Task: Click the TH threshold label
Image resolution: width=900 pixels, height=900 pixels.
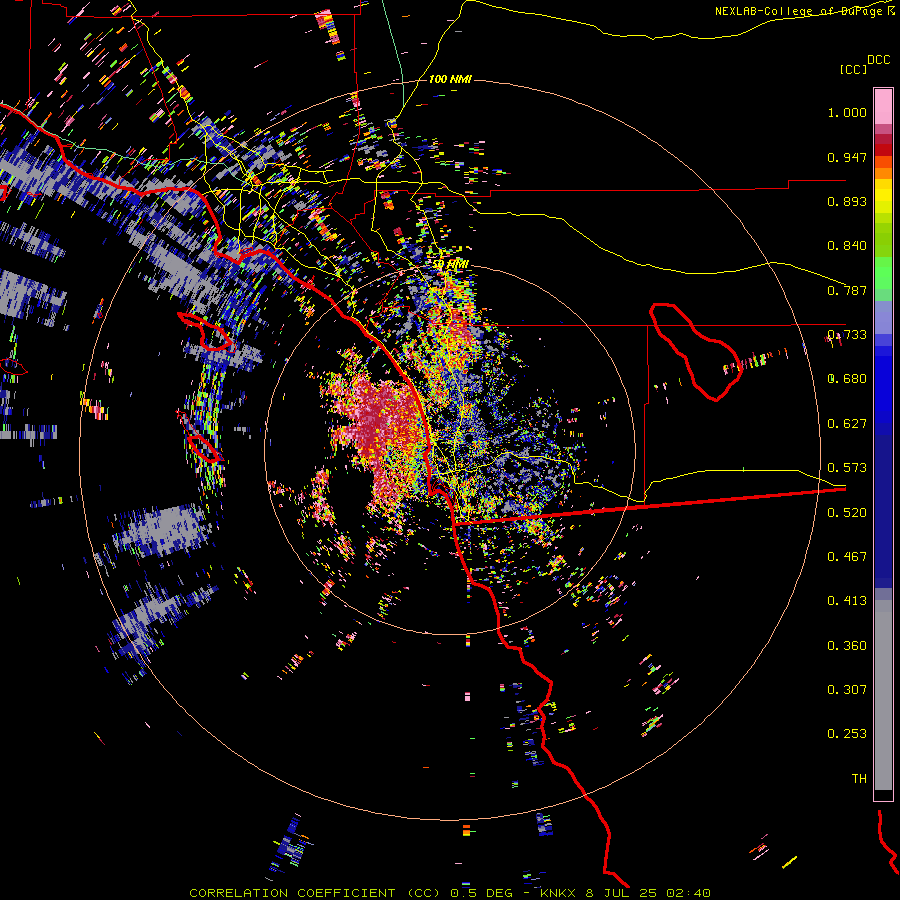Action: click(x=859, y=779)
